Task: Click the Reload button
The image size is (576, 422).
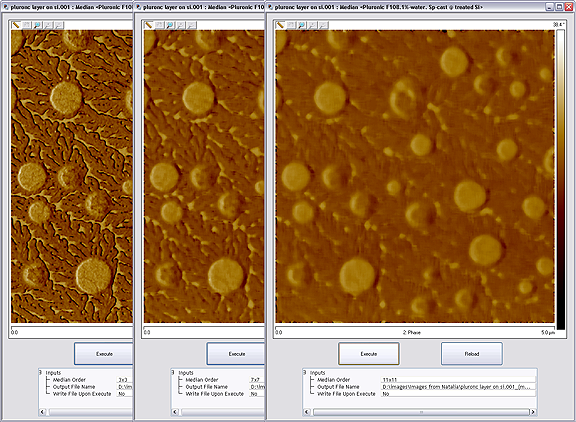Action: [472, 354]
